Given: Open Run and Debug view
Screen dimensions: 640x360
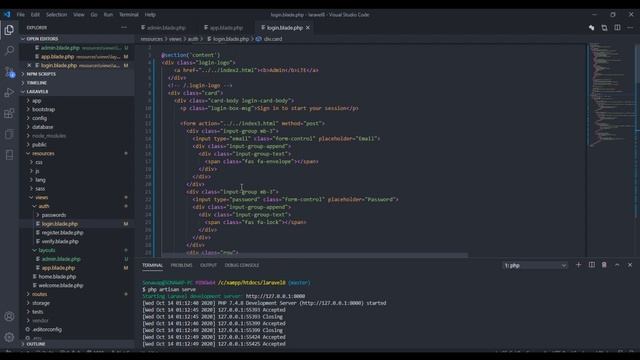Looking at the screenshot, I should tap(9, 93).
